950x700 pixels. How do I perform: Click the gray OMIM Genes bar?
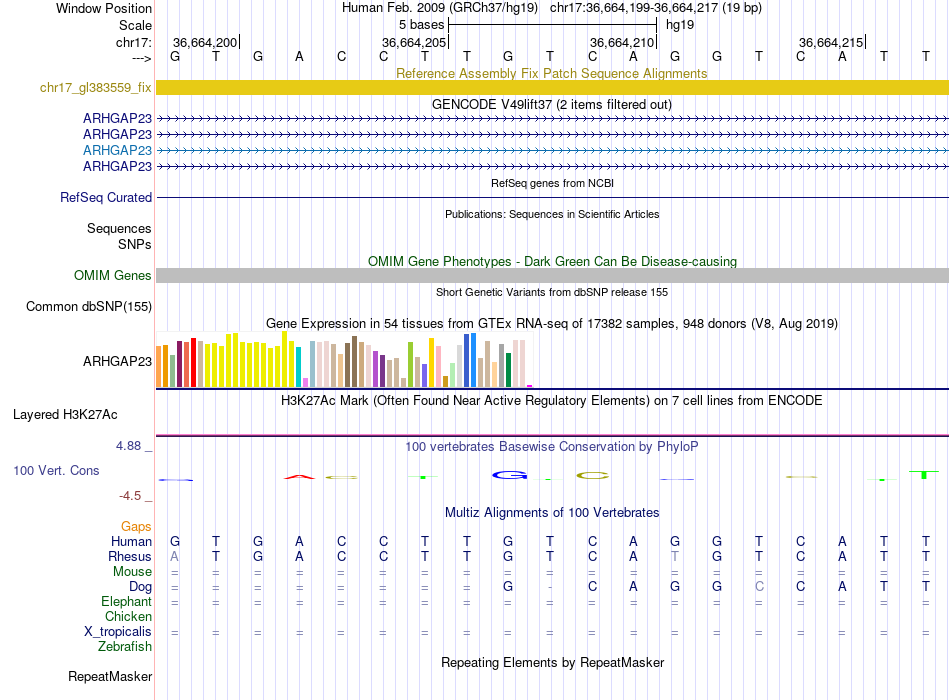552,276
